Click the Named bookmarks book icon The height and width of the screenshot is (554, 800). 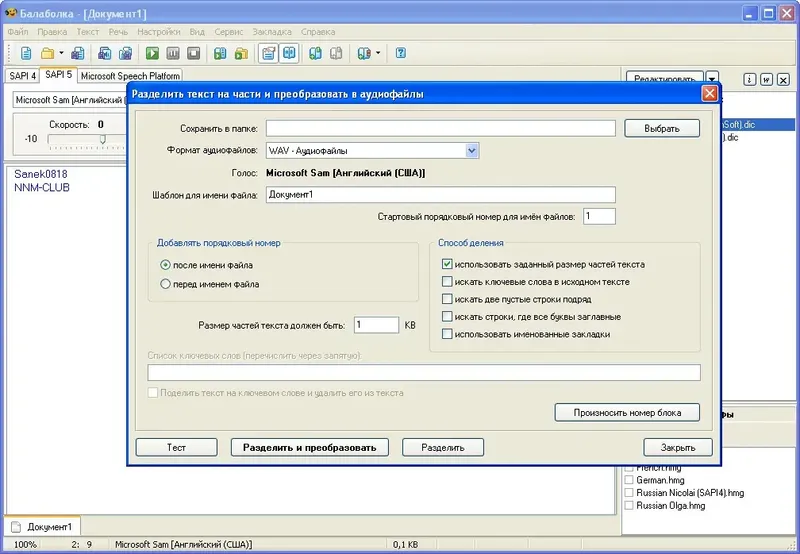coord(364,53)
